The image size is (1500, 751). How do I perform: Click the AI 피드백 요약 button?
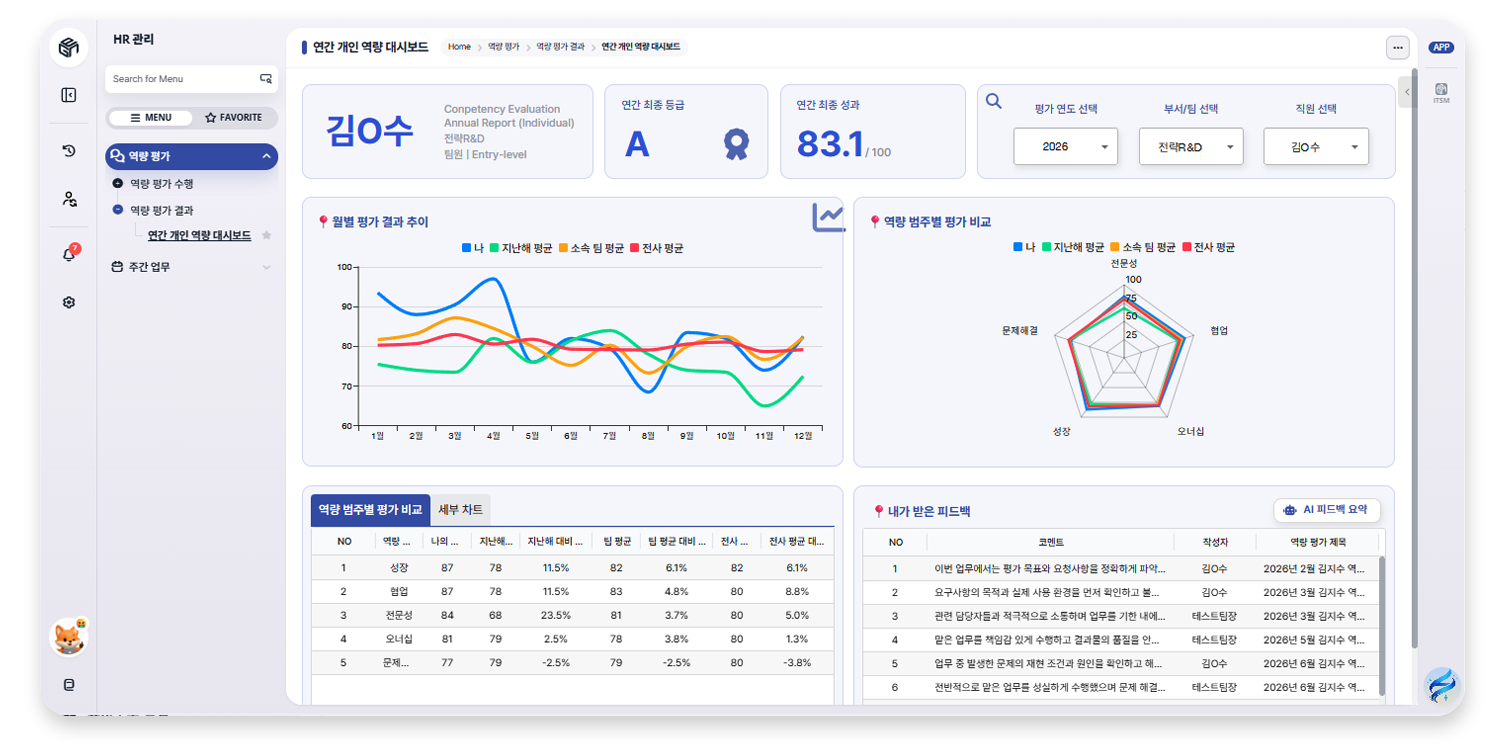1327,510
